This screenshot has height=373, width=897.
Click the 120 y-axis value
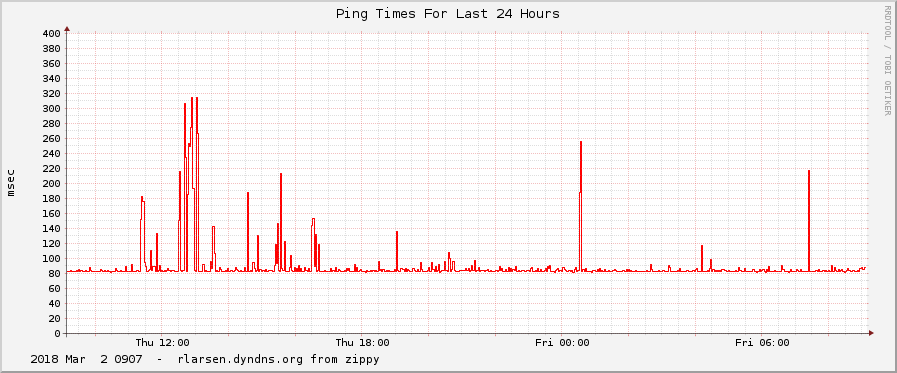[51, 244]
